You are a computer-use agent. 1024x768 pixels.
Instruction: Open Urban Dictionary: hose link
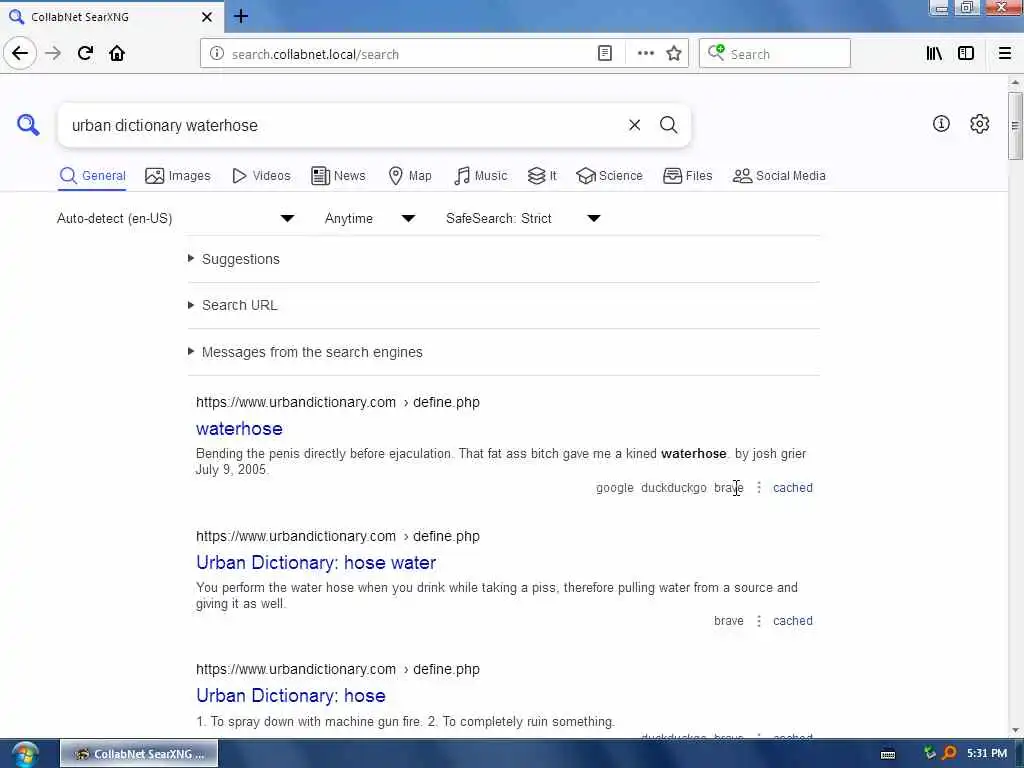291,696
